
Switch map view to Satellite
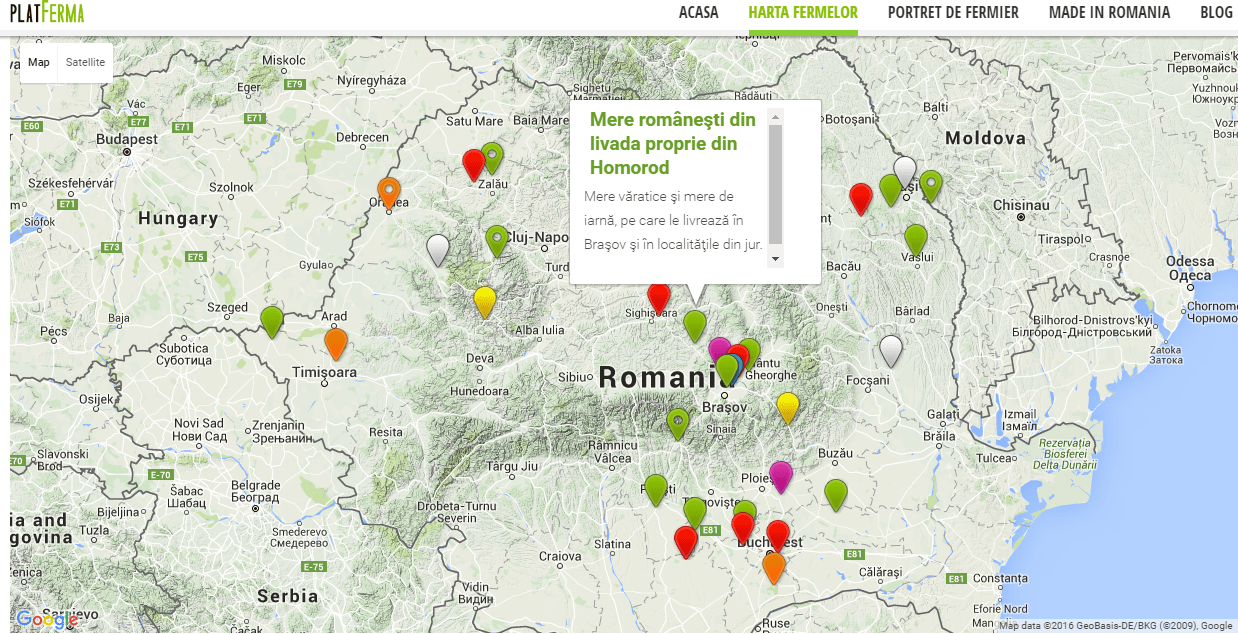pyautogui.click(x=85, y=62)
